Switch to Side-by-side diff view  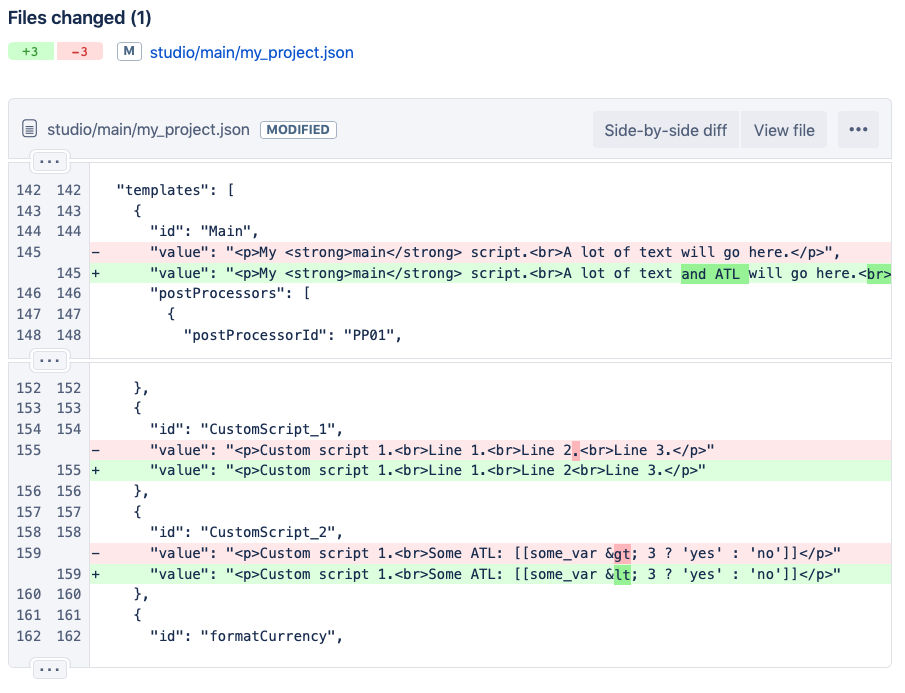coord(665,130)
